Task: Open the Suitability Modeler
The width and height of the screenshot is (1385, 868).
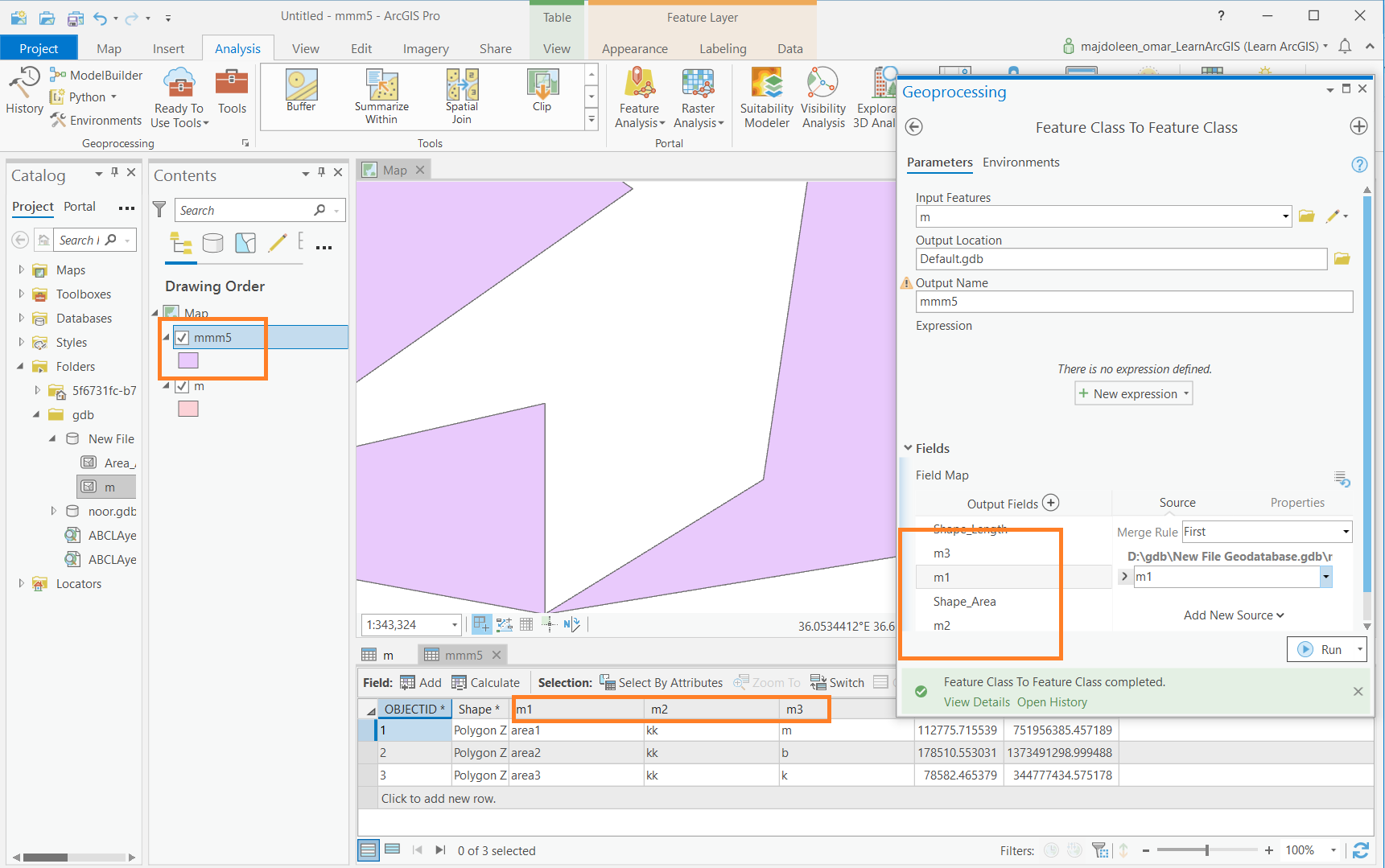Action: (x=765, y=97)
